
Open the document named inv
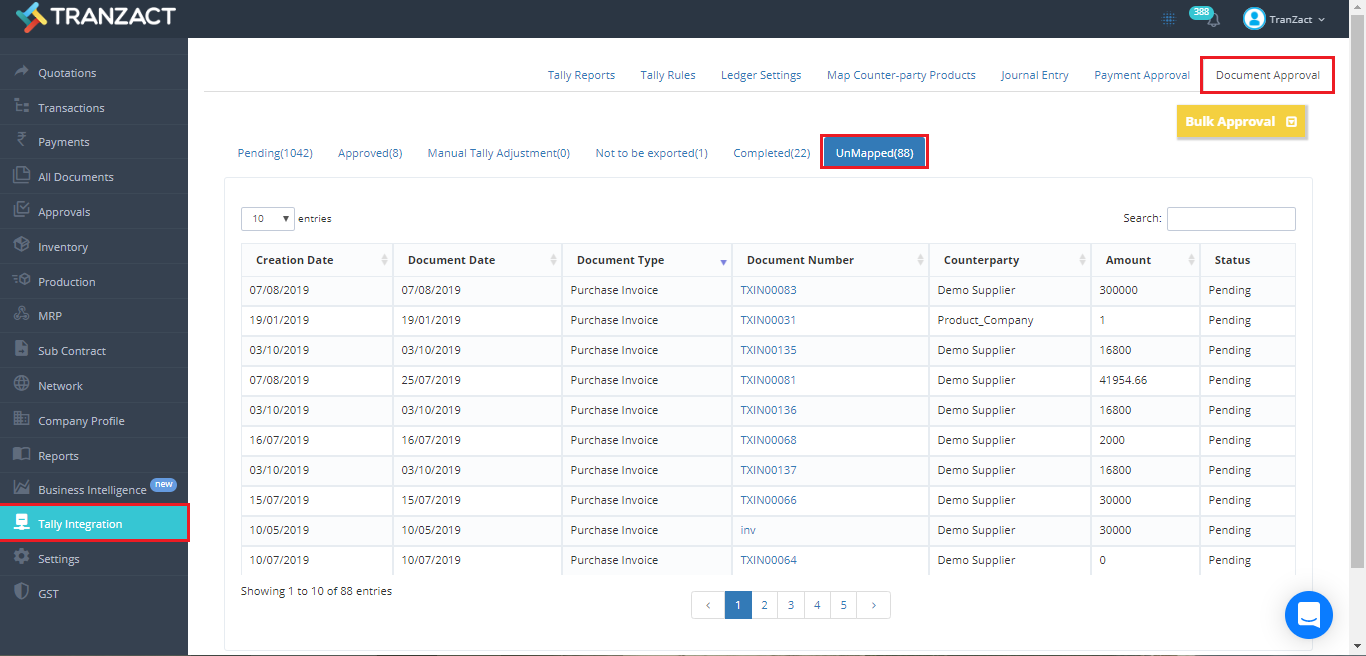coord(748,530)
